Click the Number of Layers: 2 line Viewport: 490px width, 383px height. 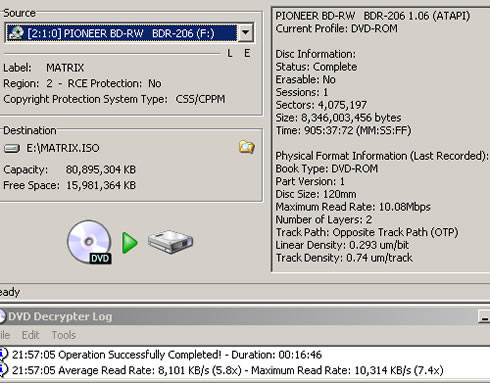tap(324, 219)
